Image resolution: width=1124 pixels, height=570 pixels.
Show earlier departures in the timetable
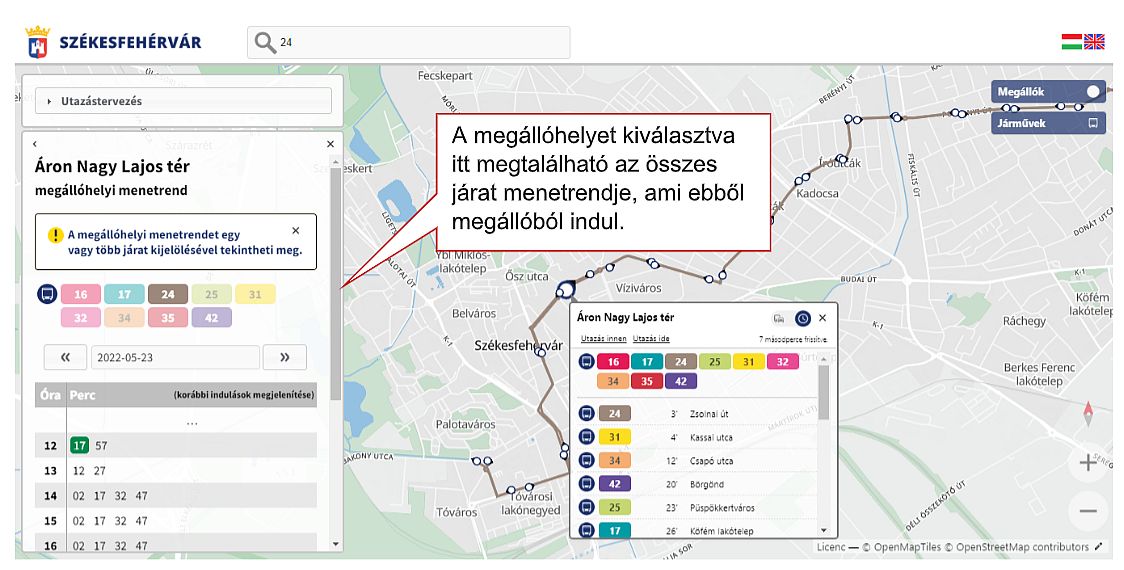coord(244,395)
